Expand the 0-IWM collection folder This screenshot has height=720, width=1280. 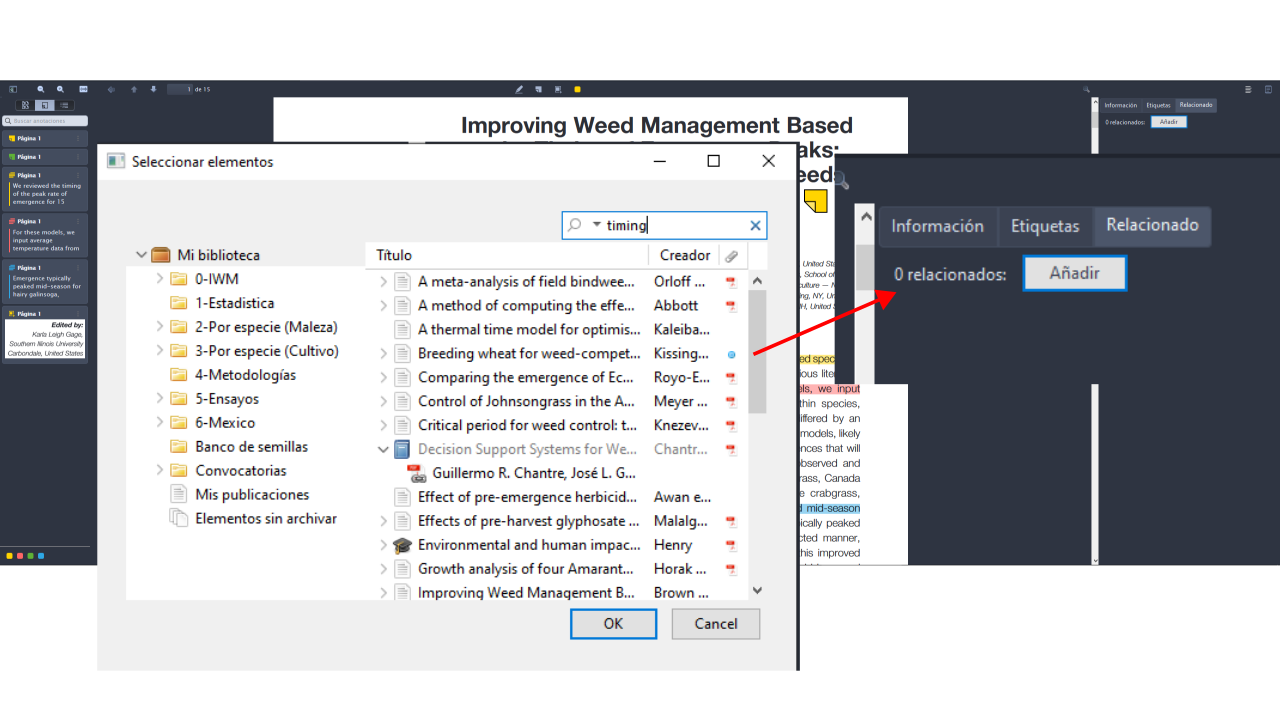(160, 279)
